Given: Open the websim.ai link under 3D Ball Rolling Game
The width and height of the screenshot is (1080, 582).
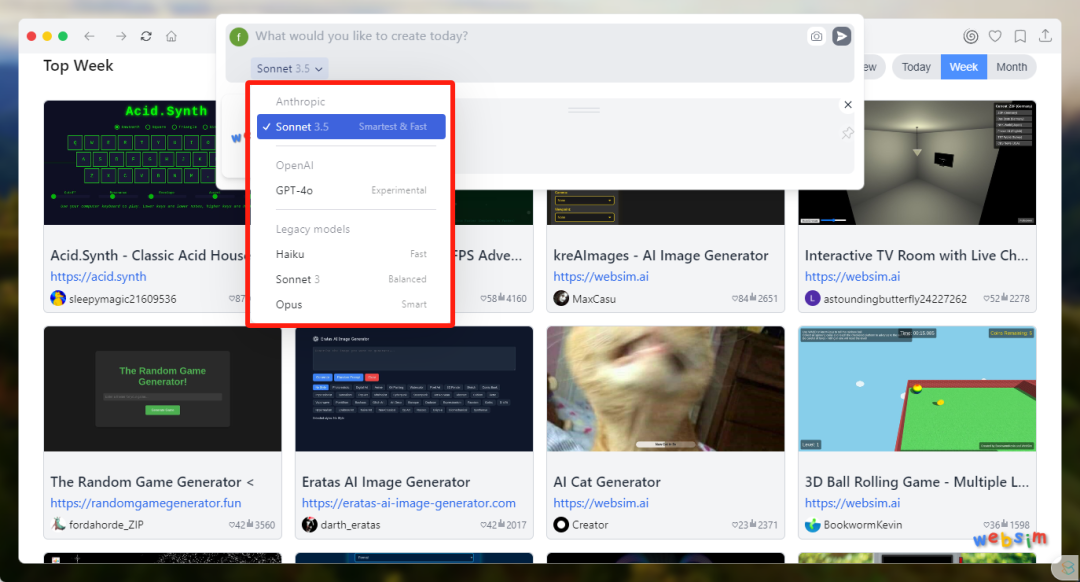Looking at the screenshot, I should coord(853,503).
